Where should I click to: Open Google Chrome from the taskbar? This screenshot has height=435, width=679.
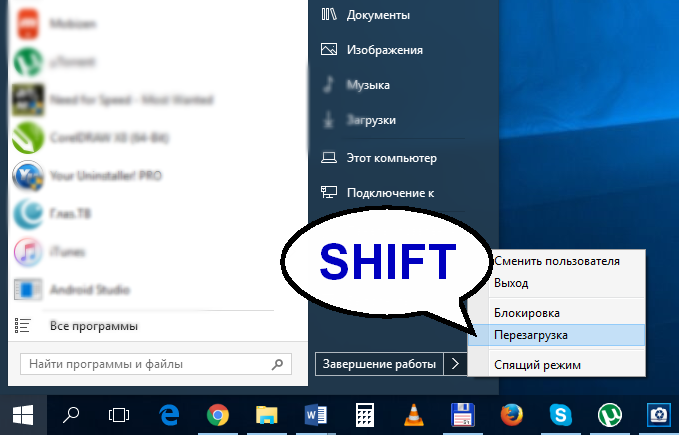pos(216,414)
